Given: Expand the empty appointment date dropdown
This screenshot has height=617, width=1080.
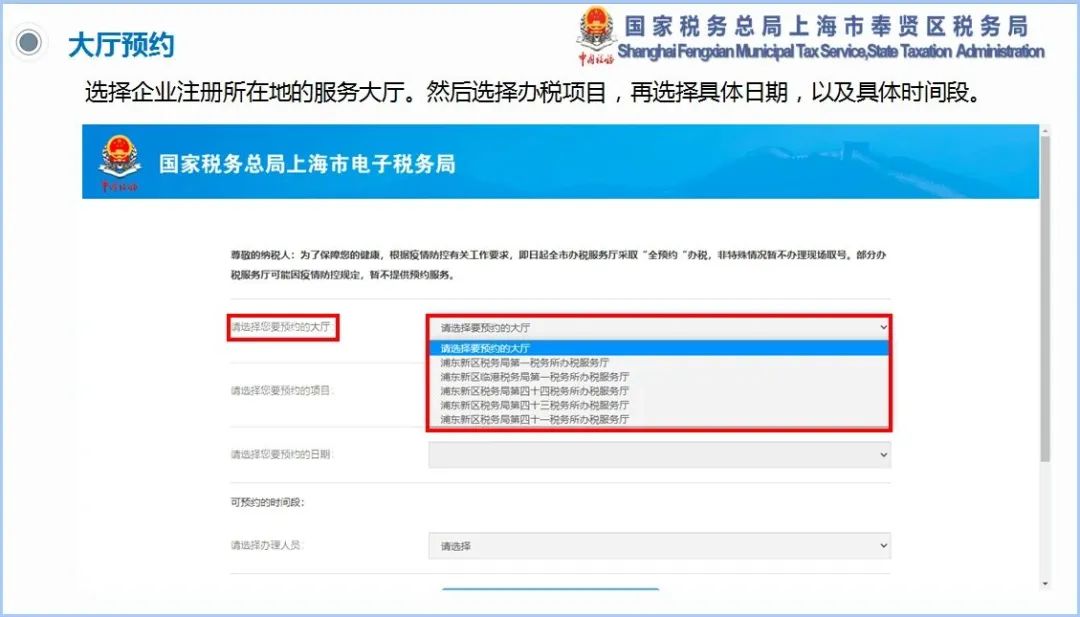Looking at the screenshot, I should (659, 454).
